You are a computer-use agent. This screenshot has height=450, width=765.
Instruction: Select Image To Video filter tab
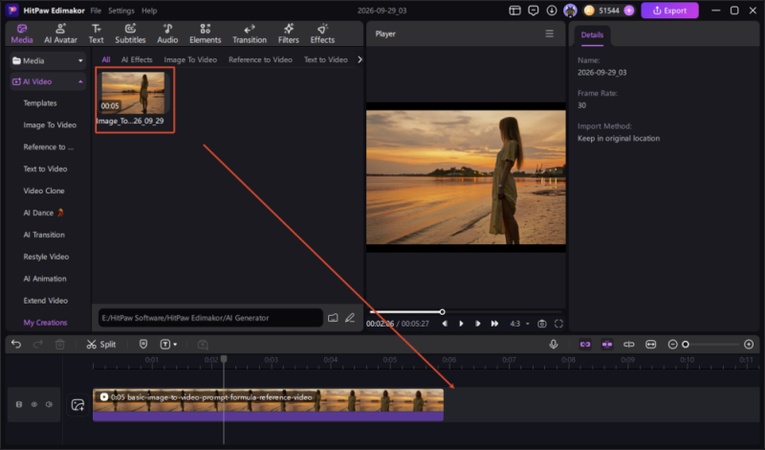(x=190, y=60)
